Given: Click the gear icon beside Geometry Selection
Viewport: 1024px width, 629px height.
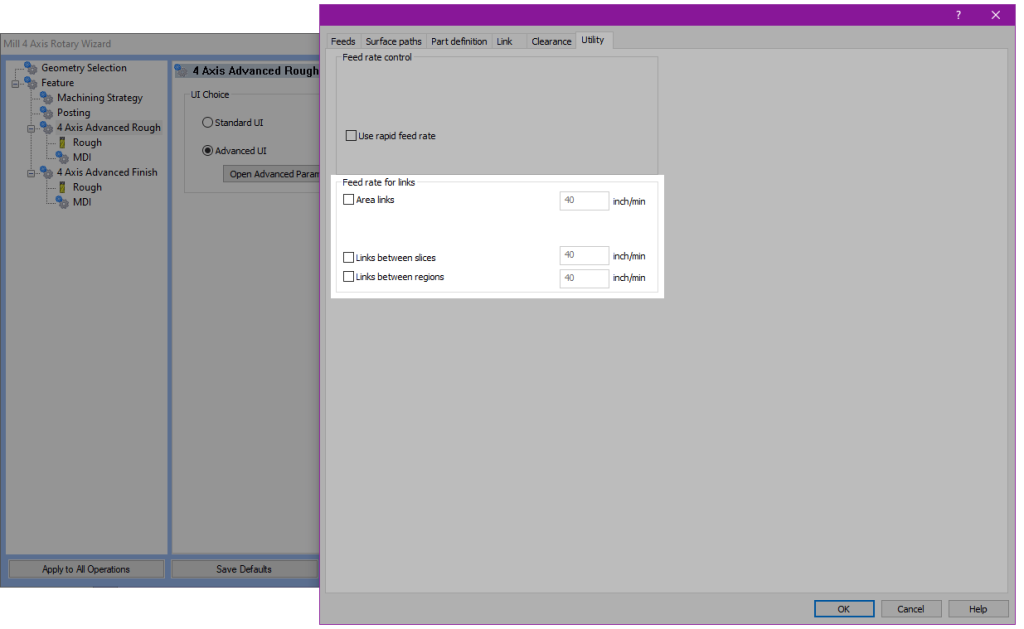Looking at the screenshot, I should [x=32, y=67].
